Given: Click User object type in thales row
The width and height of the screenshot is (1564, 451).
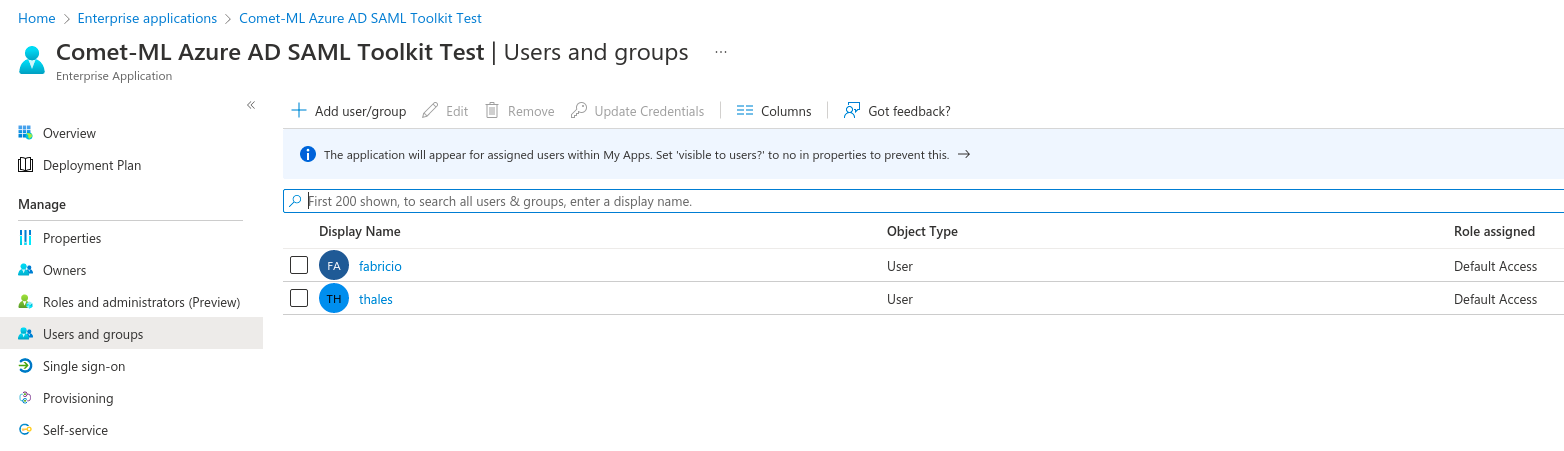Looking at the screenshot, I should (900, 299).
